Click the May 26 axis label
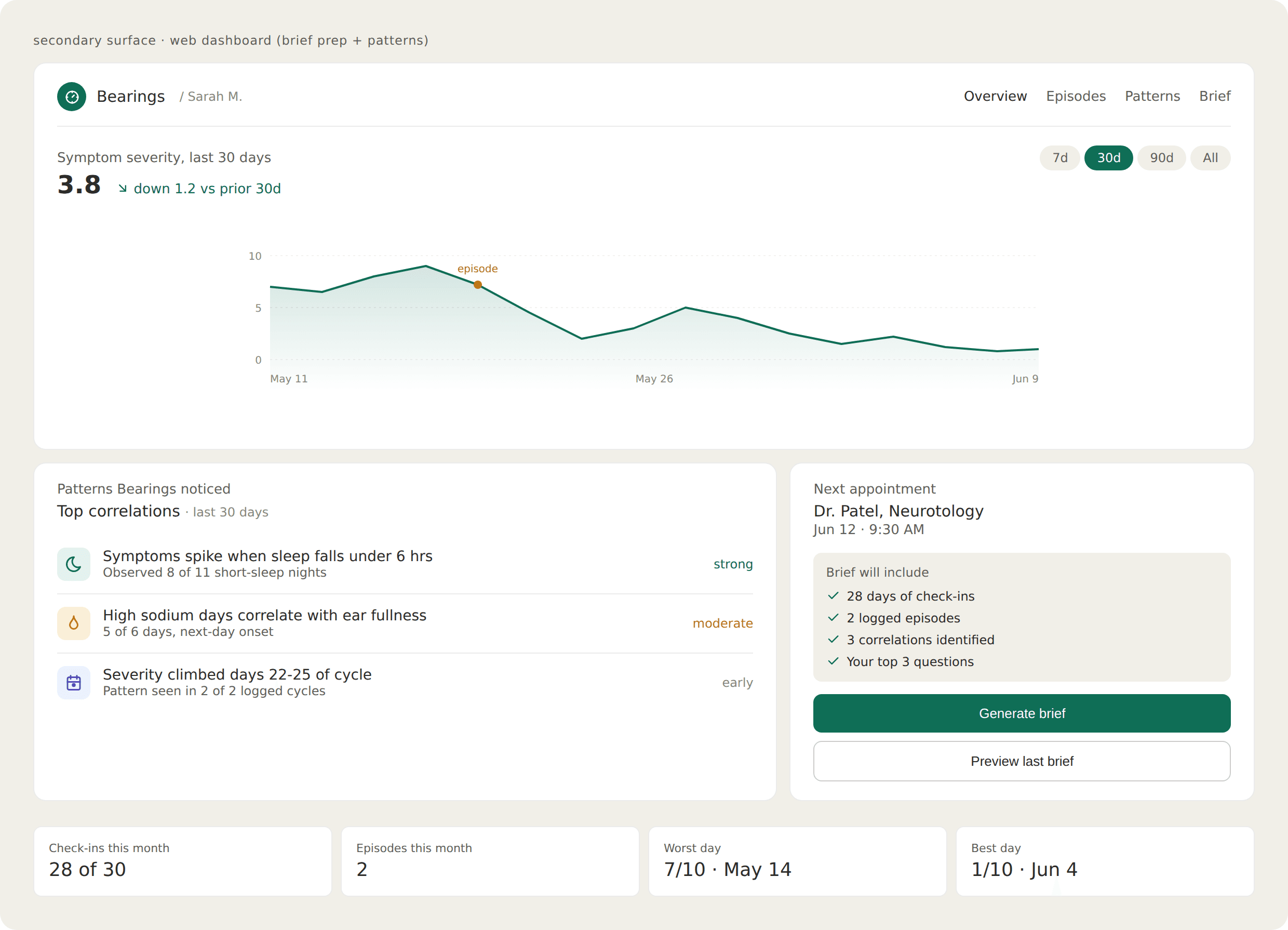1288x930 pixels. (654, 378)
